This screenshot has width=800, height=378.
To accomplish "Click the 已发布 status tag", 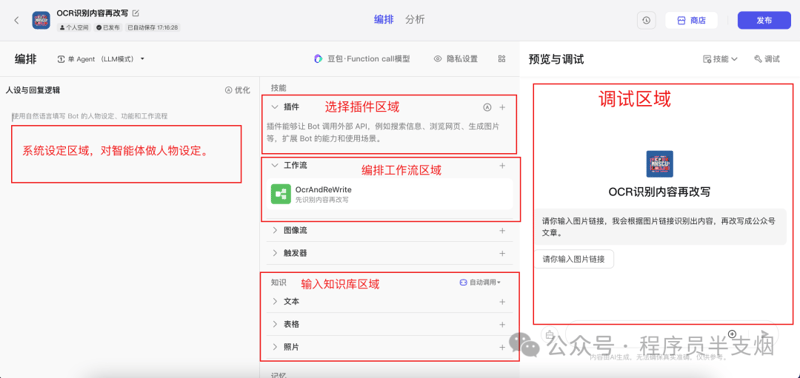I will click(x=108, y=28).
